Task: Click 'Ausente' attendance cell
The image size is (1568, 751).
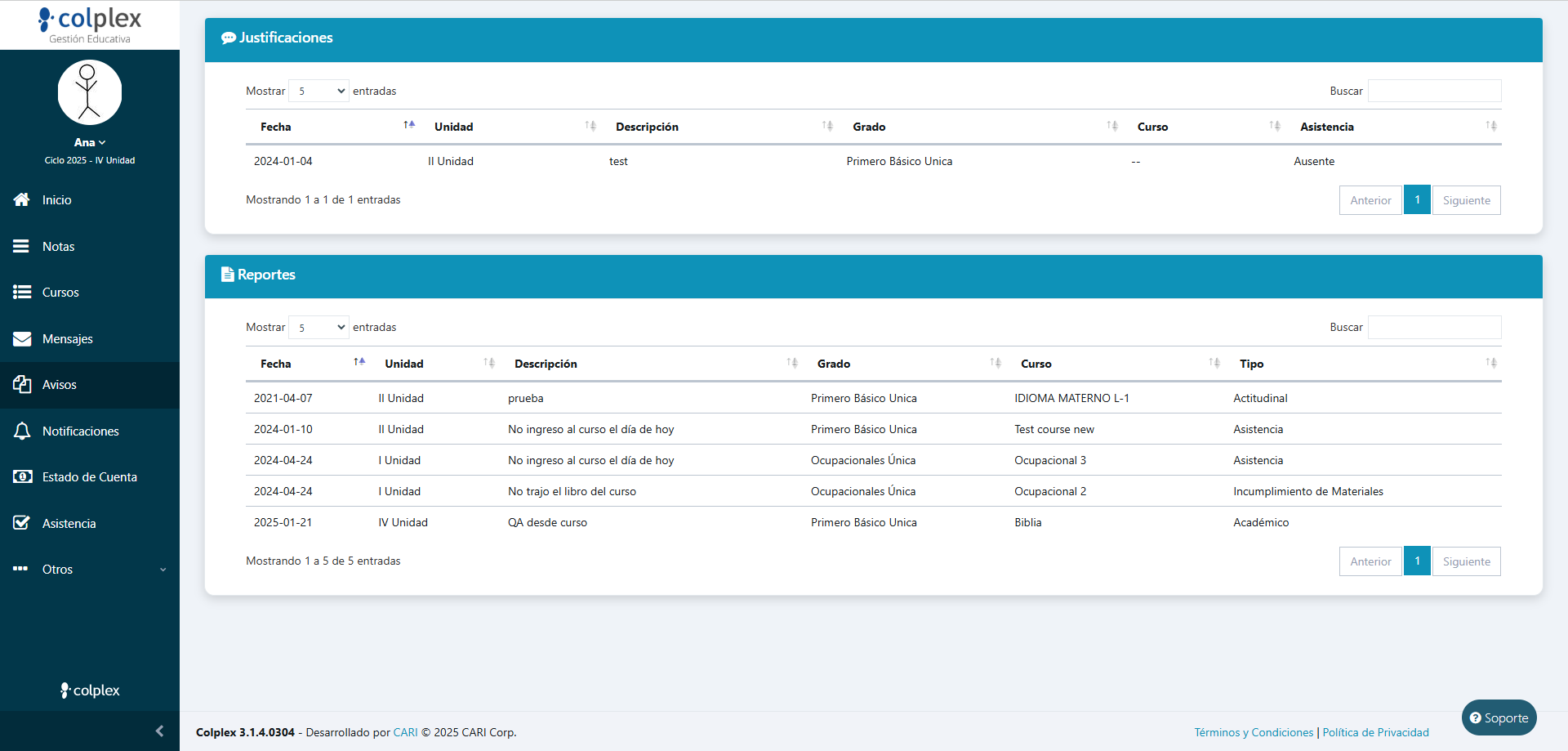Action: pos(1314,161)
